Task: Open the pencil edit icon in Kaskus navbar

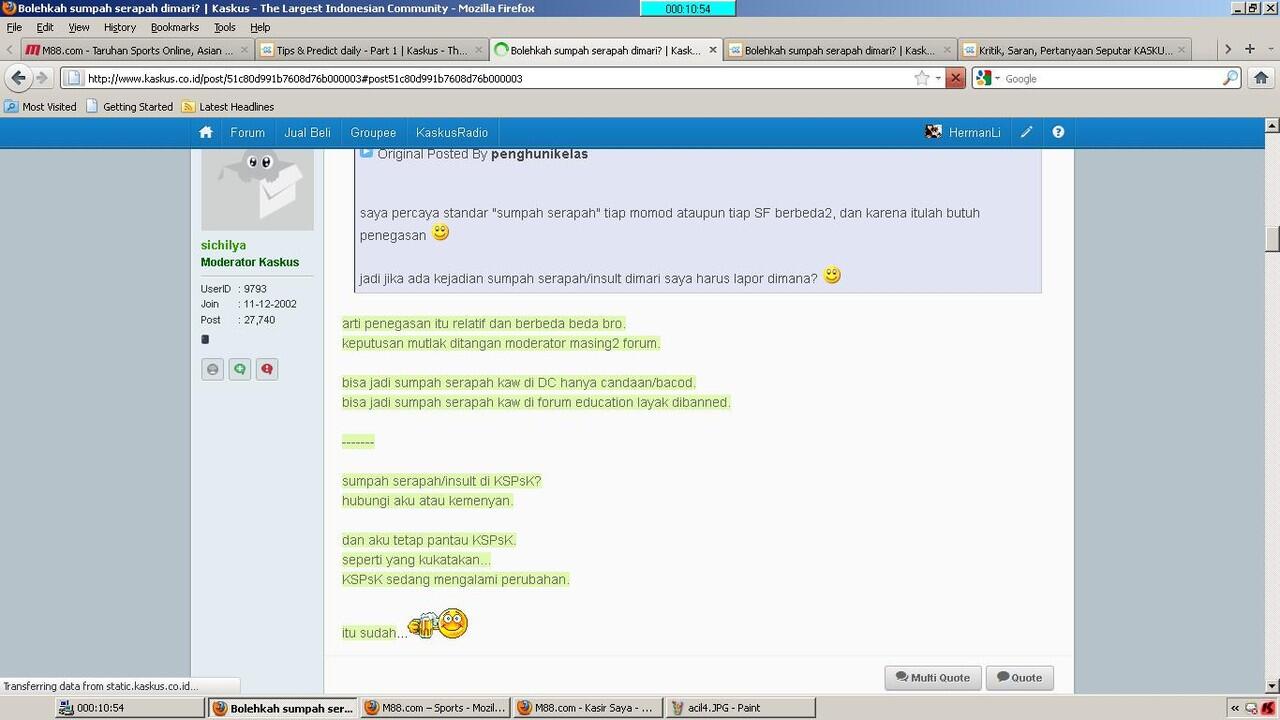Action: coord(1027,132)
